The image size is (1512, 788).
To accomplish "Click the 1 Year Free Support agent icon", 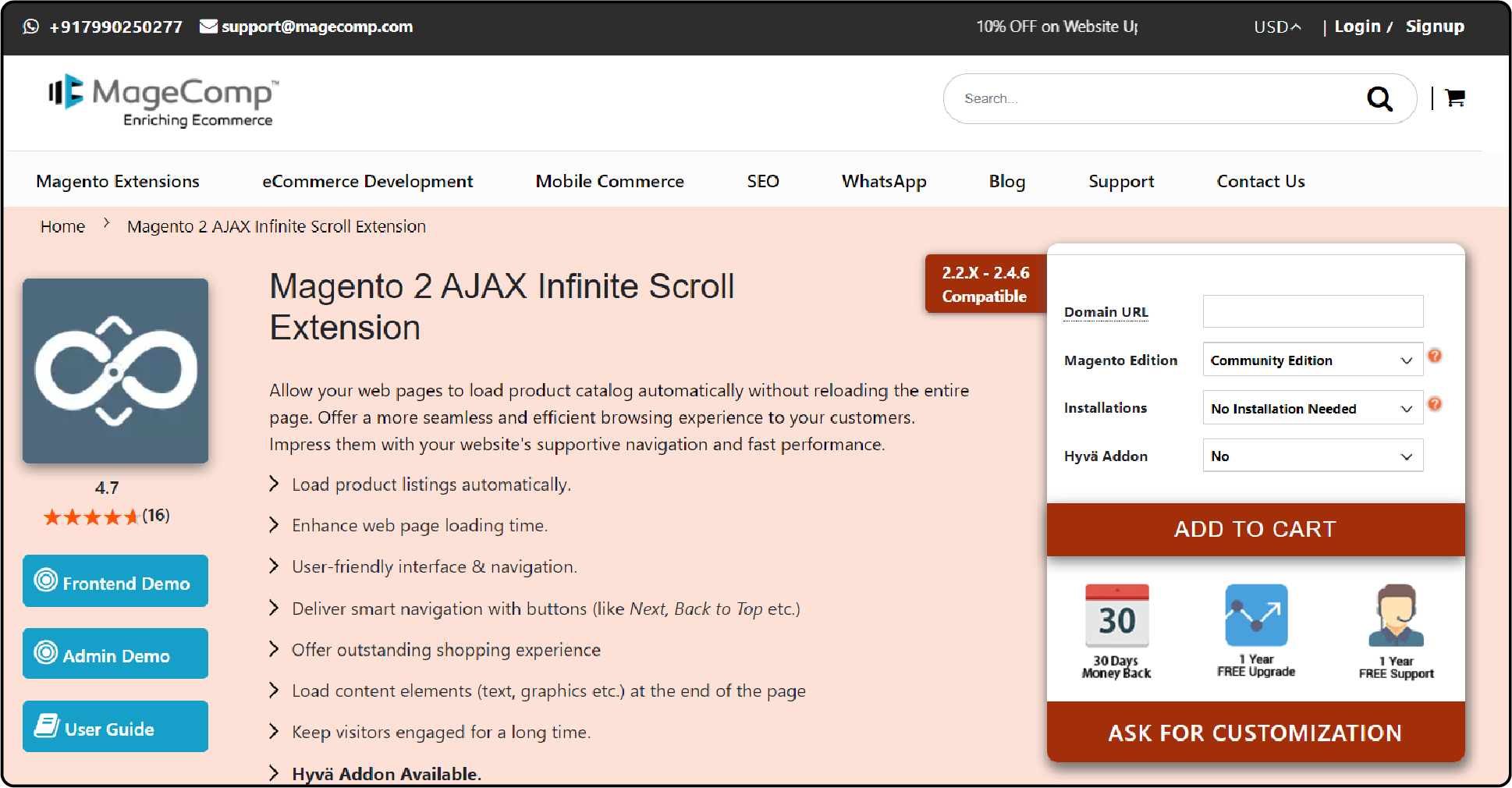I will point(1397,616).
